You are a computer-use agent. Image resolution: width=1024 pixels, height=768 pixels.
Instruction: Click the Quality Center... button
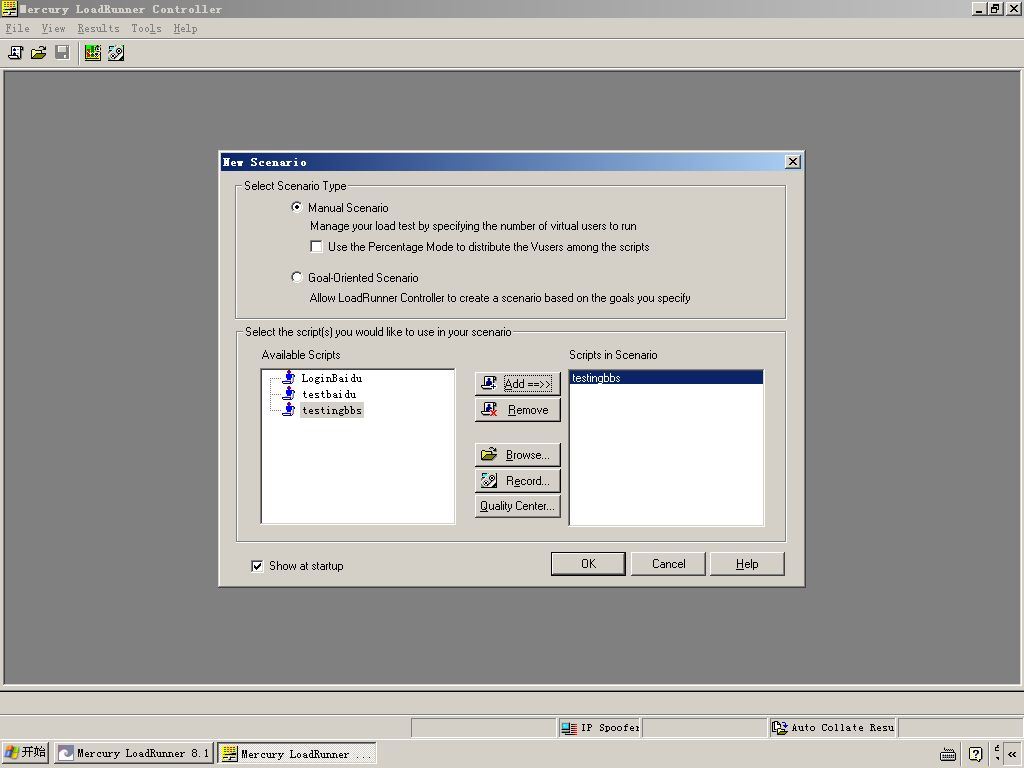click(518, 506)
